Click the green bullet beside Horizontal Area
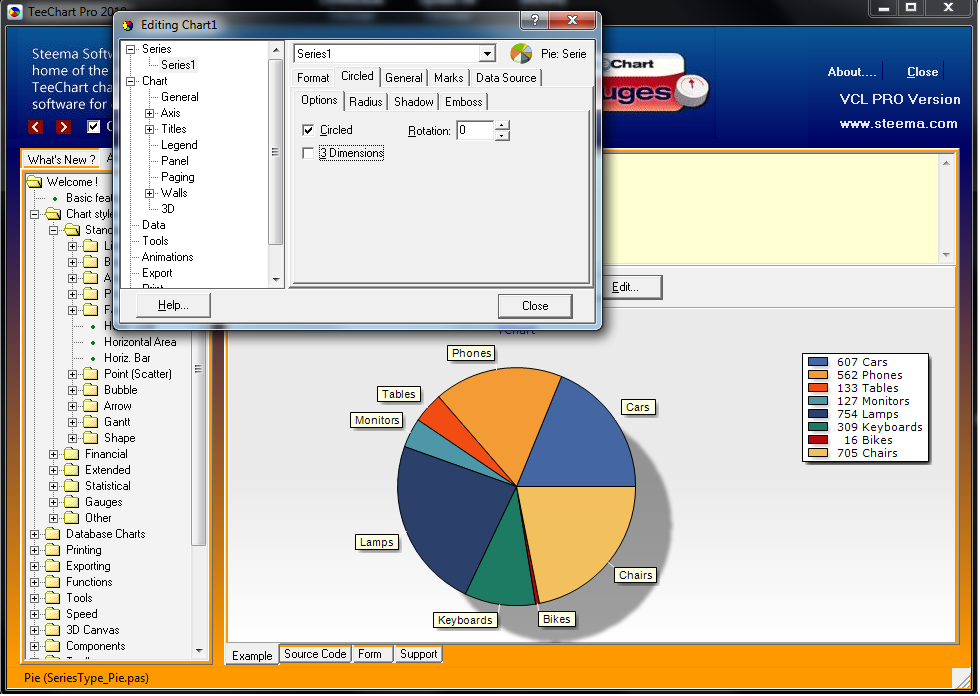 pos(93,342)
